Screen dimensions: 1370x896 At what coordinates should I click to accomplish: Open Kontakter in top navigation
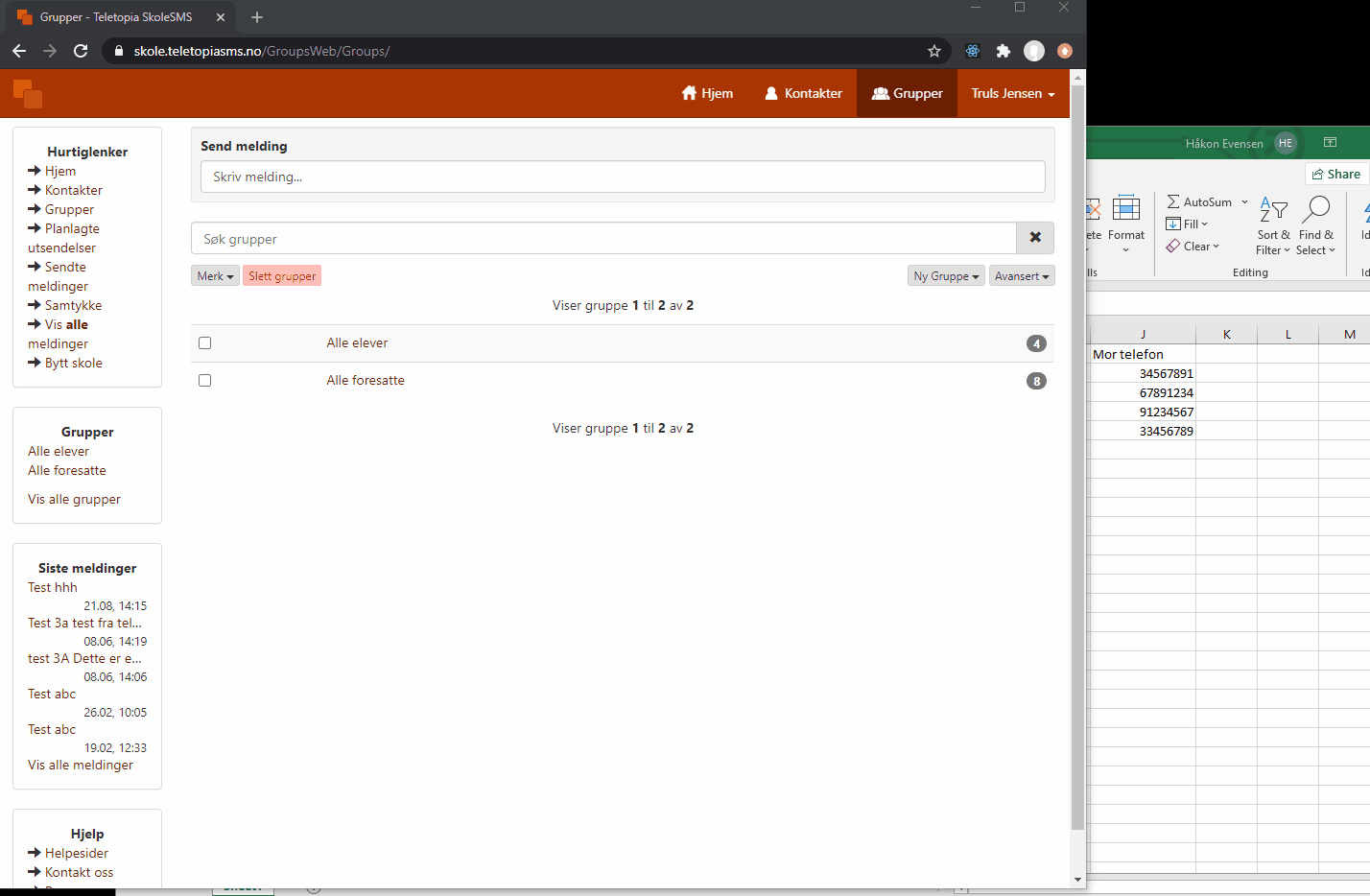click(x=803, y=93)
